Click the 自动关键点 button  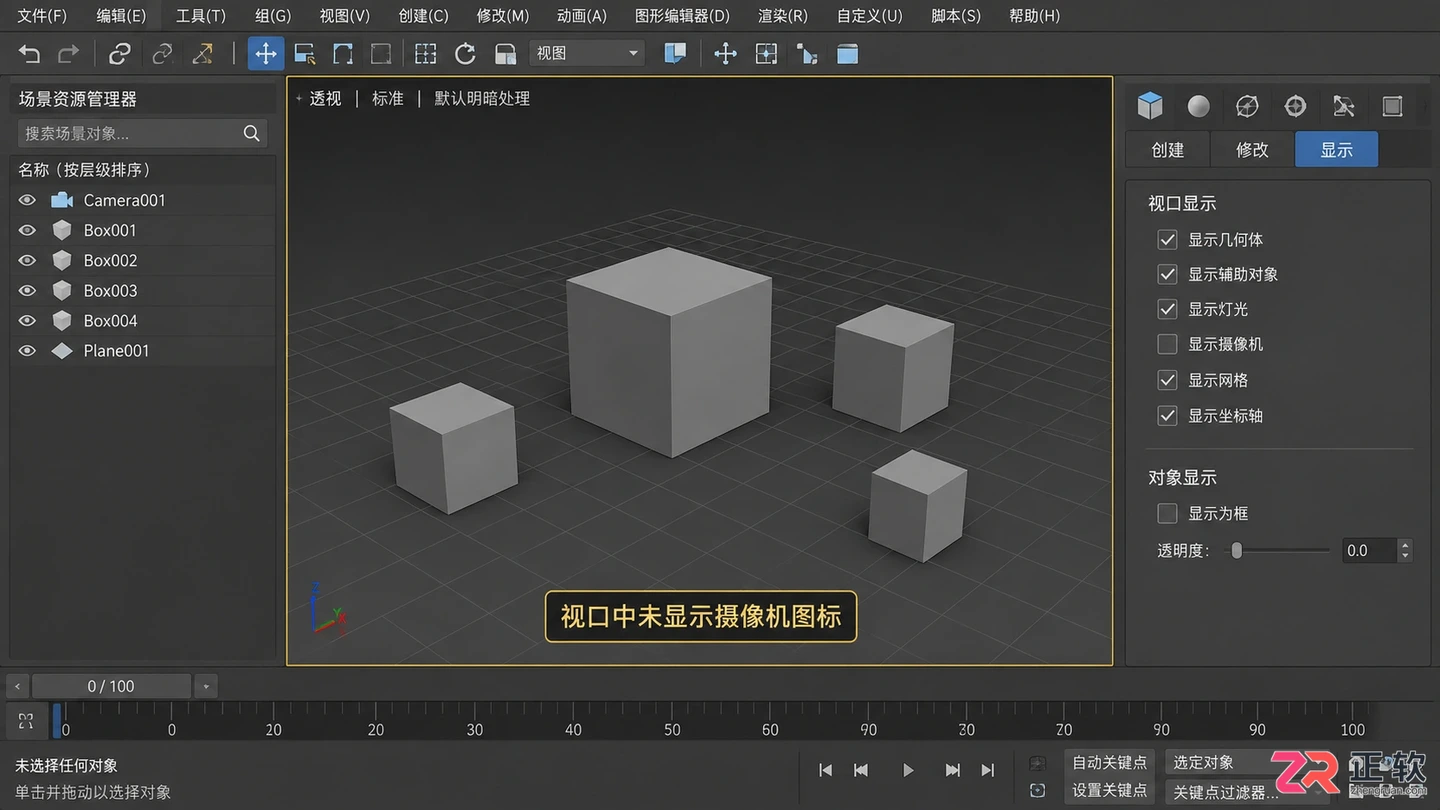tap(1109, 762)
